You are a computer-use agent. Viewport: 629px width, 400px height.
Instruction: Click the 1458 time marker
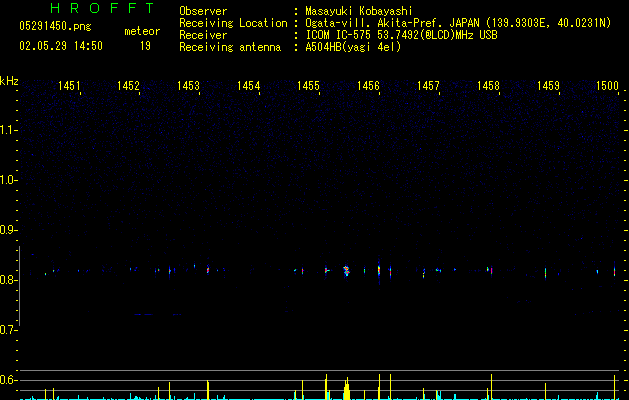coord(488,85)
